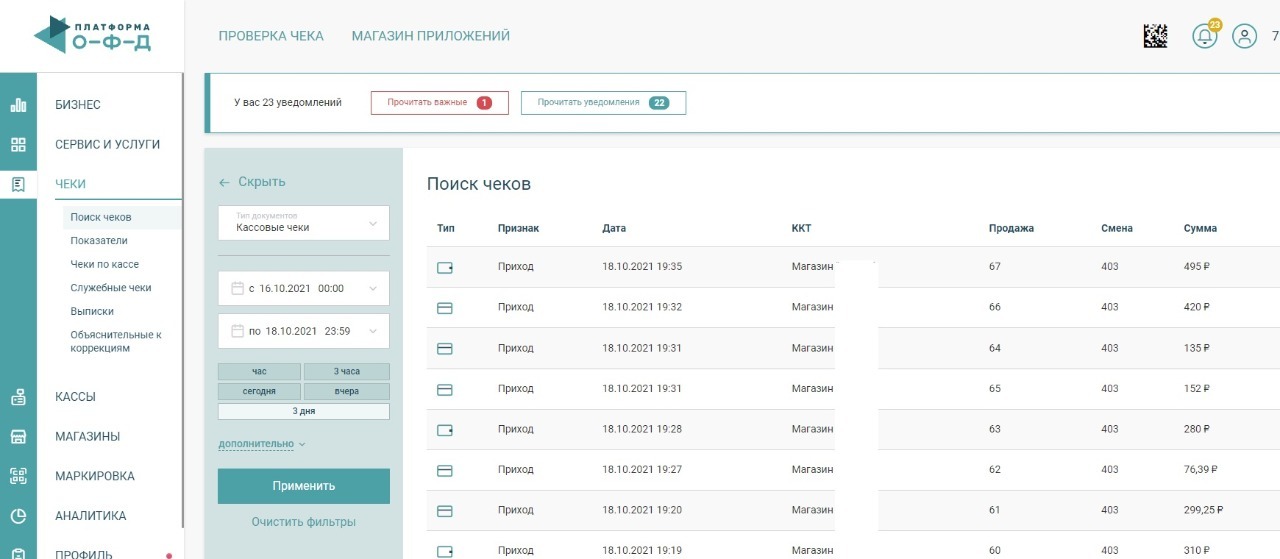Click the Магазины store sidebar icon
Screen dimensions: 1280x559
(18, 437)
